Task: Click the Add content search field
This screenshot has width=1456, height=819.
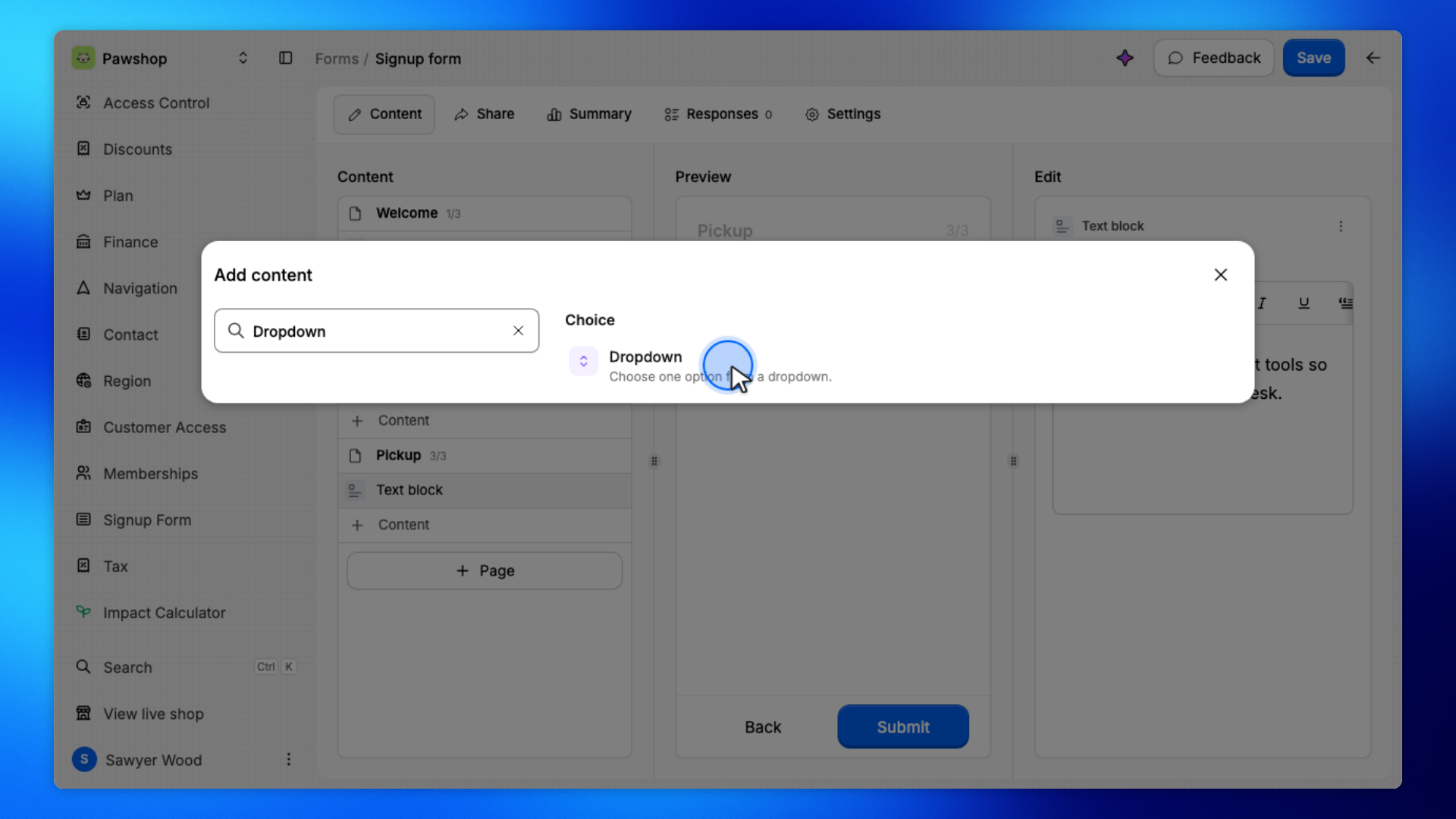Action: [376, 331]
